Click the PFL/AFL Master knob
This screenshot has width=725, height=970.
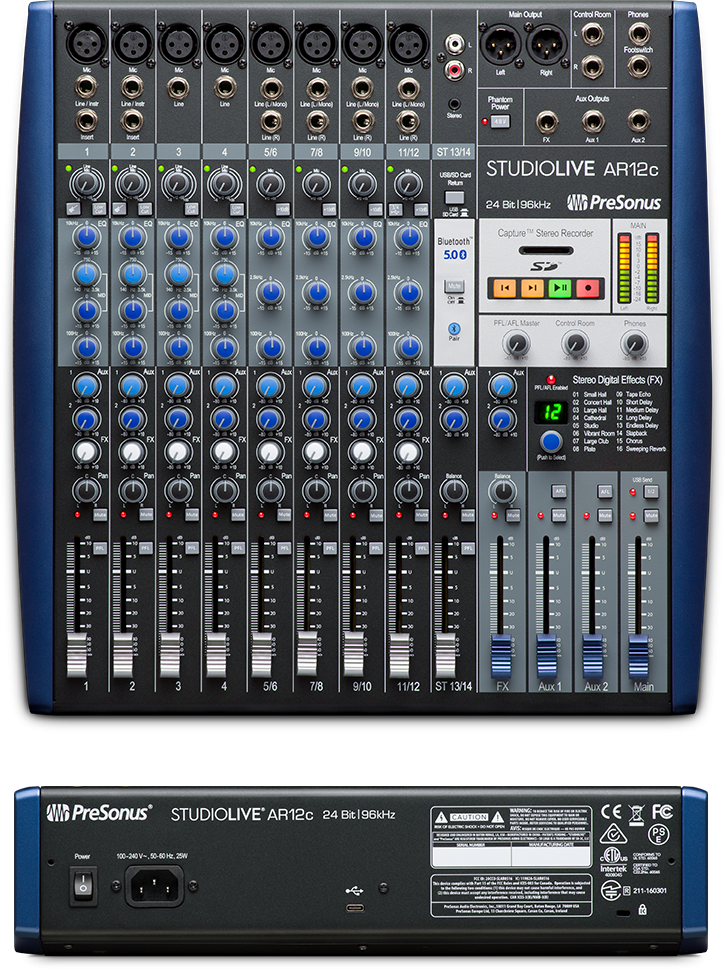click(516, 343)
